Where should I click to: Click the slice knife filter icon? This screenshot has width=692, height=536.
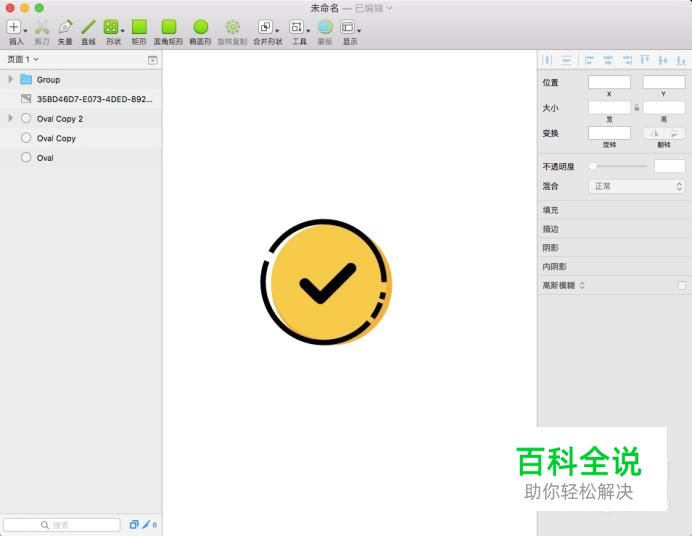146,525
